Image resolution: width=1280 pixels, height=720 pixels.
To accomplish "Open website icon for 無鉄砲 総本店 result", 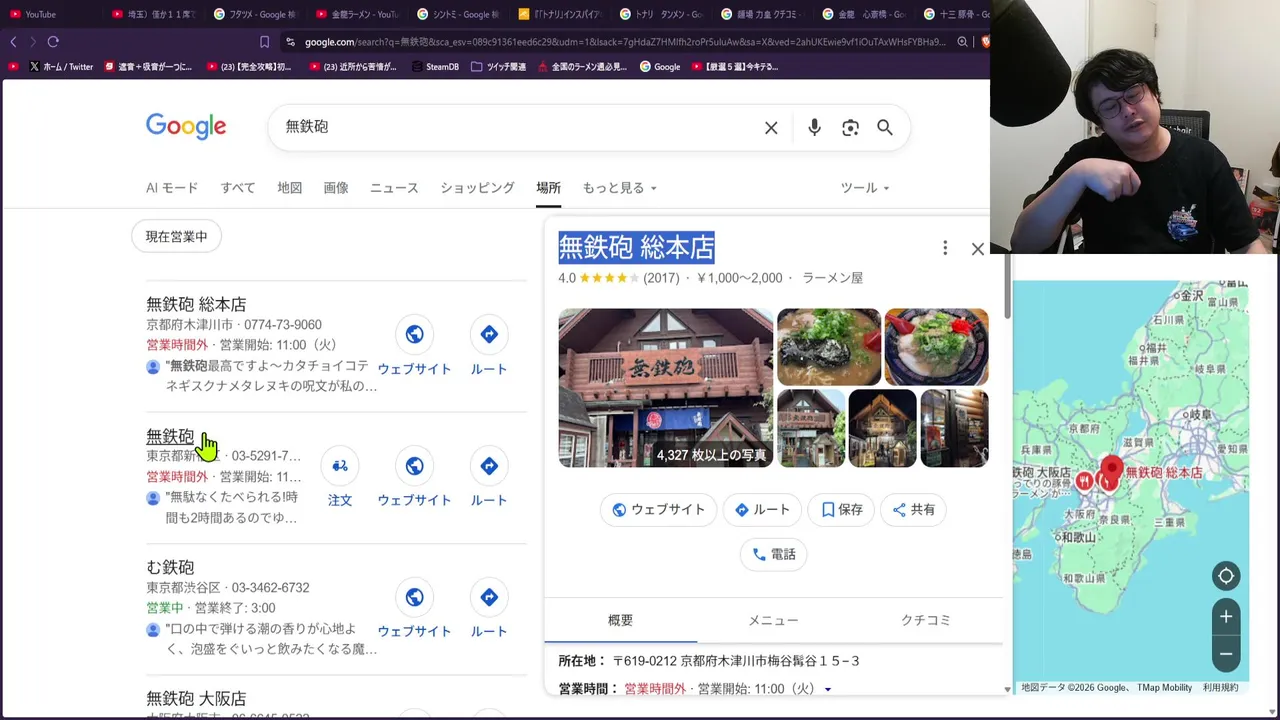I will [414, 334].
